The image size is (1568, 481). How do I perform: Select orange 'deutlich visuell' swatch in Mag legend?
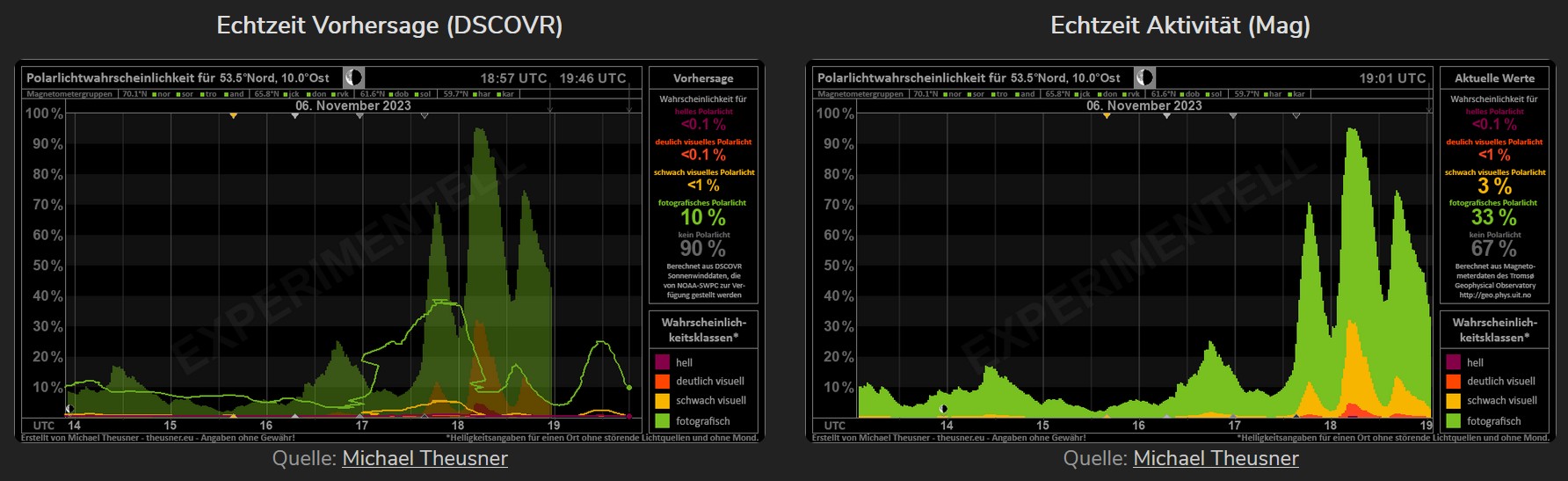coord(1454,382)
